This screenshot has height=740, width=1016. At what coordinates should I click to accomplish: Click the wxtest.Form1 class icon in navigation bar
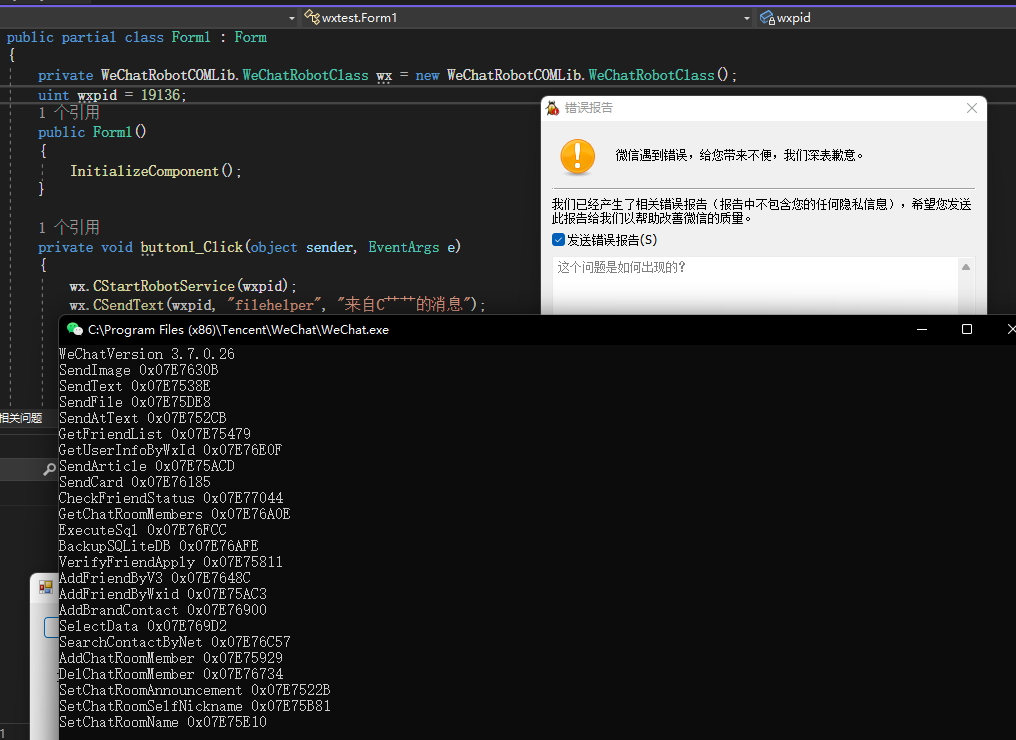(x=311, y=17)
